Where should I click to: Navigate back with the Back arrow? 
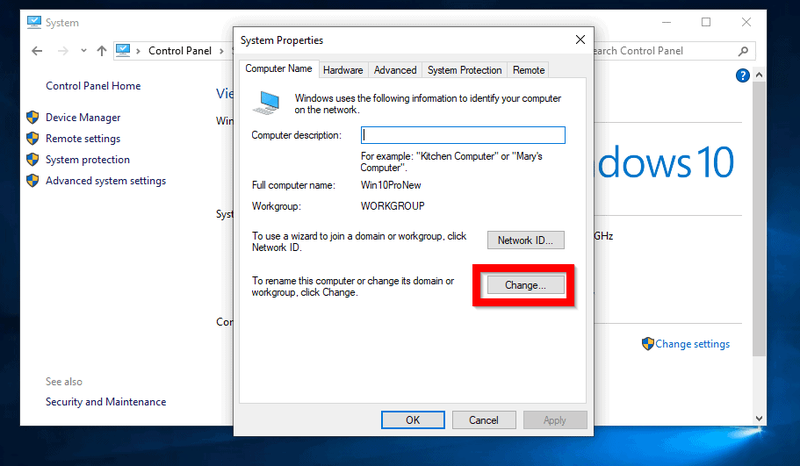pyautogui.click(x=37, y=51)
